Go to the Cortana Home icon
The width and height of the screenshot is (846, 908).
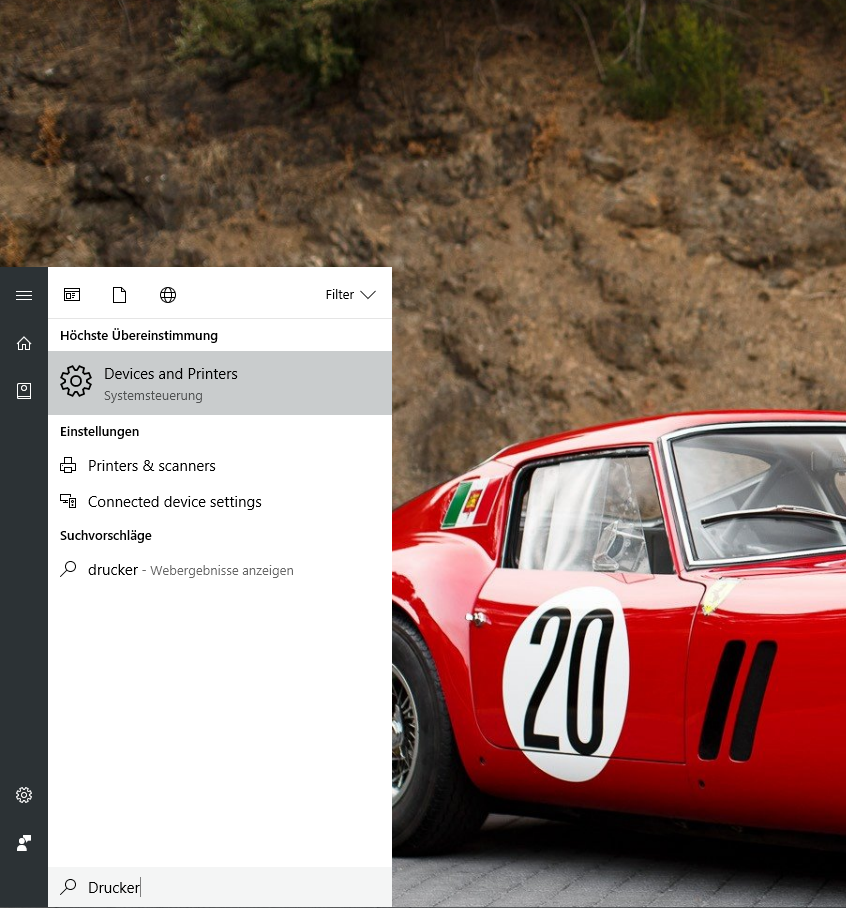[x=24, y=343]
